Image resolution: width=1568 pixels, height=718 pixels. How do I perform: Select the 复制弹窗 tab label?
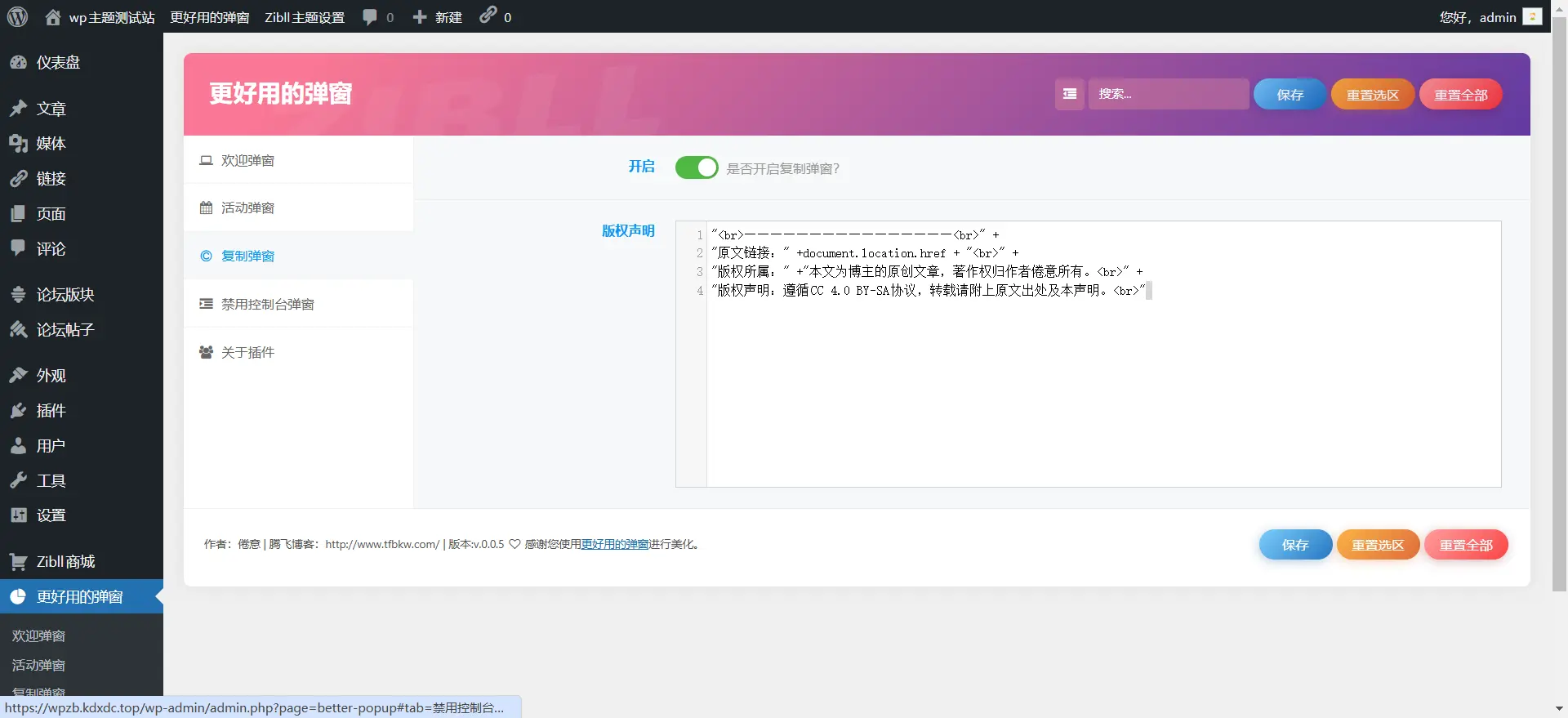click(248, 256)
